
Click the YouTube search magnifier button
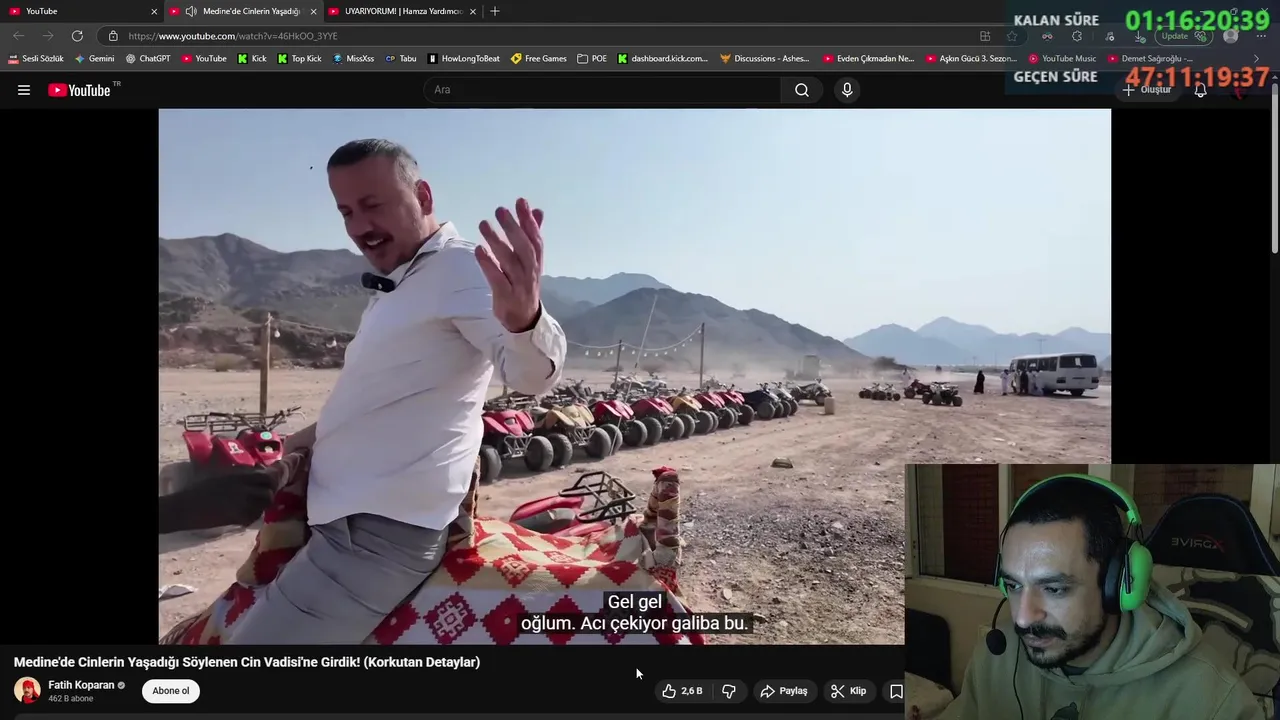pos(801,90)
